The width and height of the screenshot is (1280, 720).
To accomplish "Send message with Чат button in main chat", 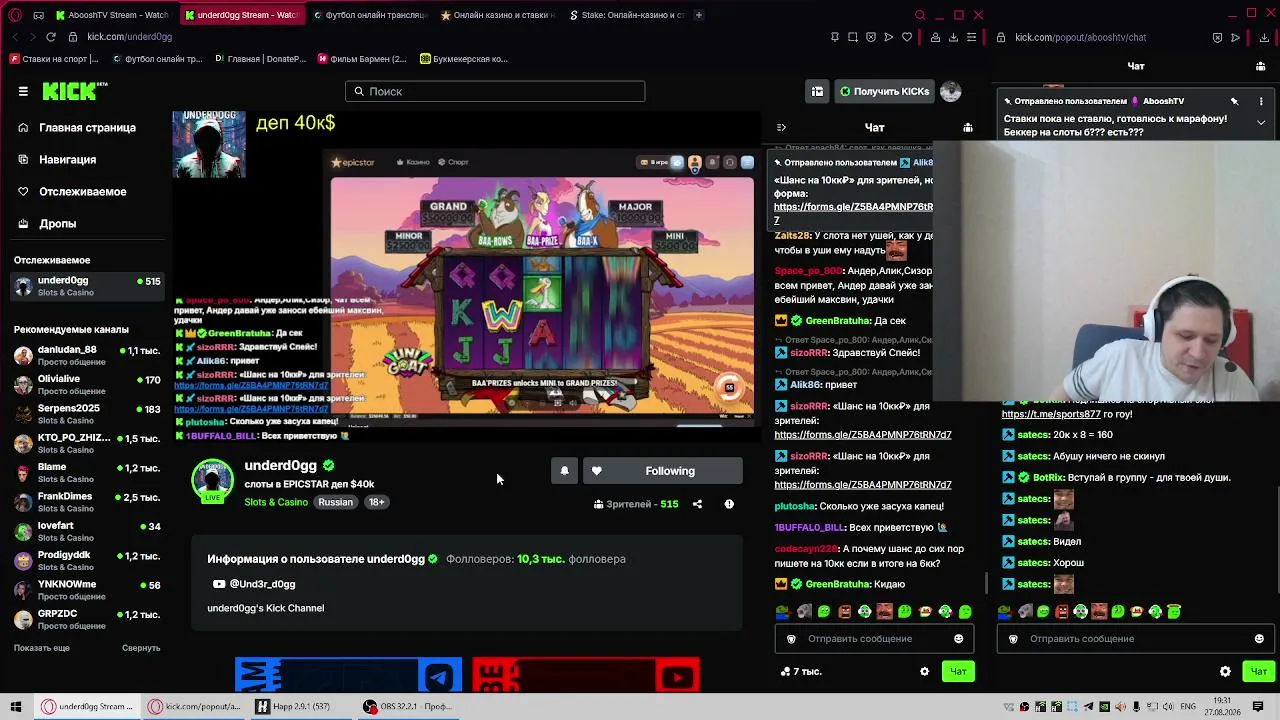I will coord(958,672).
